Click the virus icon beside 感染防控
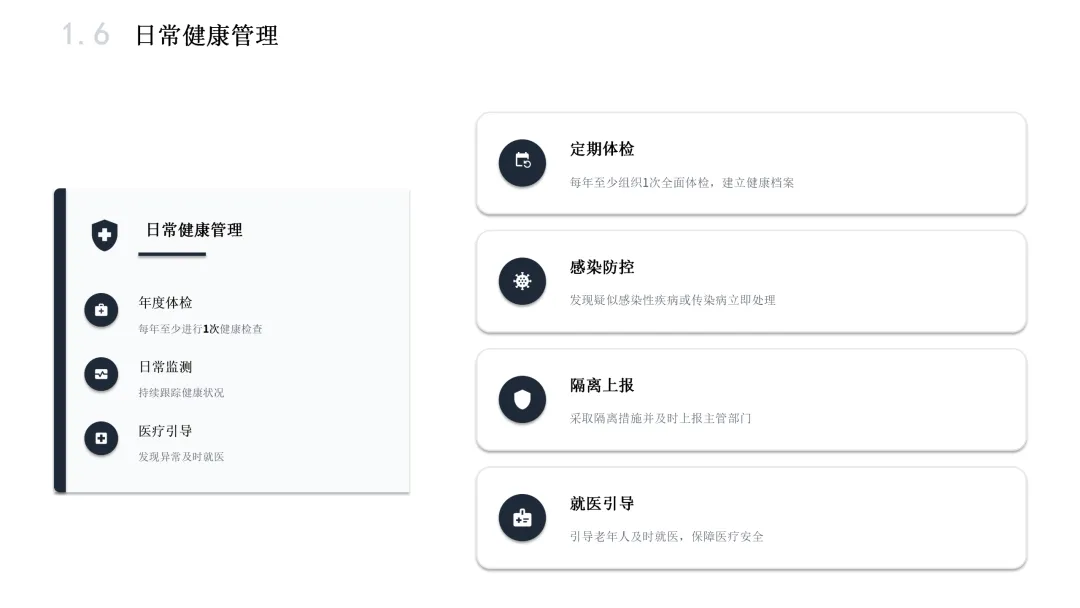This screenshot has width=1080, height=608. click(x=522, y=281)
